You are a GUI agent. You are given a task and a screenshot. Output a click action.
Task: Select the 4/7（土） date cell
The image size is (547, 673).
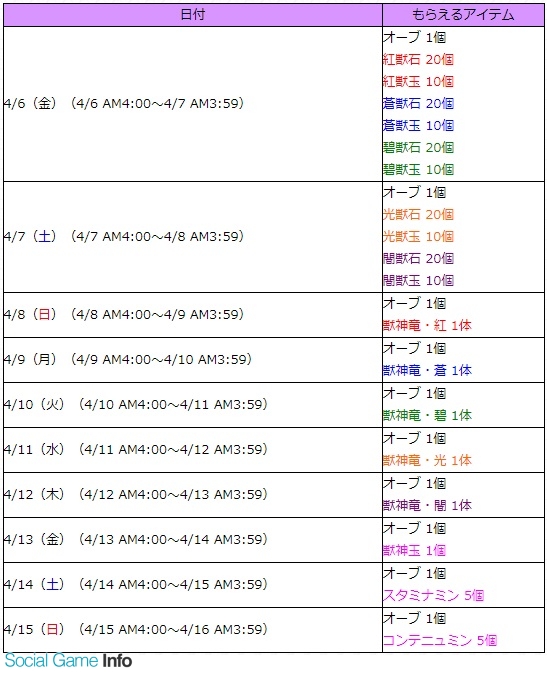coord(193,237)
